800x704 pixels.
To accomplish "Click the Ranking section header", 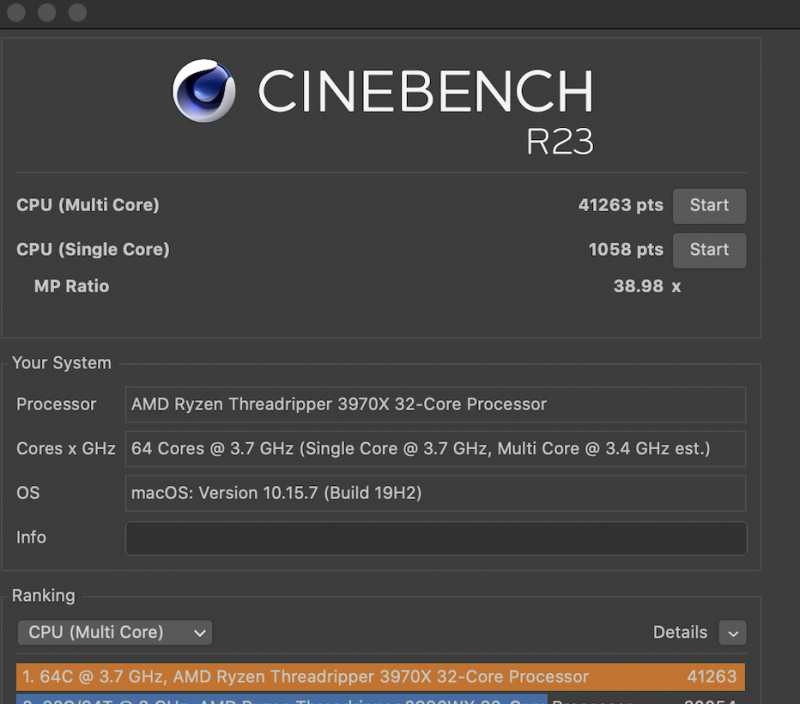I will point(43,596).
